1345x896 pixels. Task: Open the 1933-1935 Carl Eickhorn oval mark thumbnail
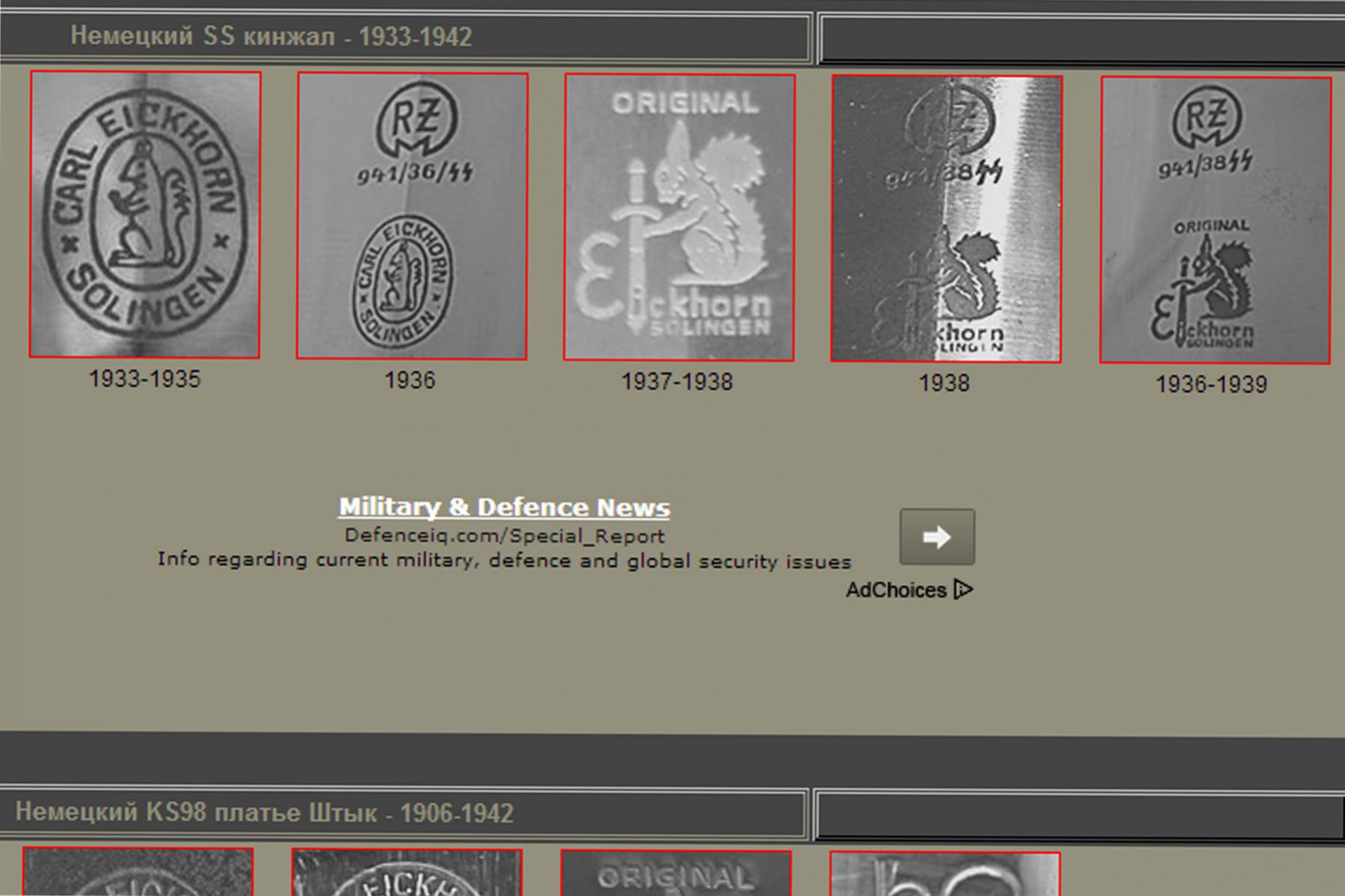point(145,214)
